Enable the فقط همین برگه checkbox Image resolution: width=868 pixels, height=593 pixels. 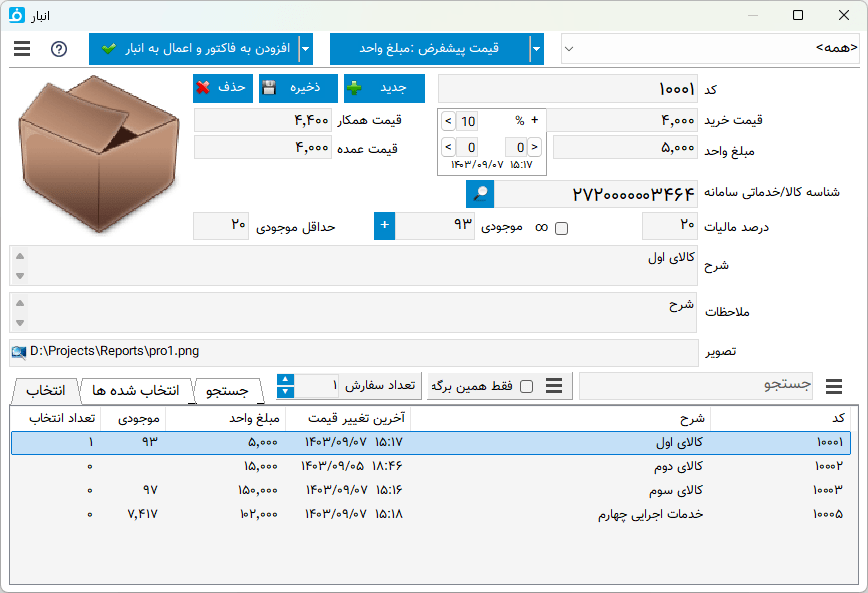(x=527, y=385)
